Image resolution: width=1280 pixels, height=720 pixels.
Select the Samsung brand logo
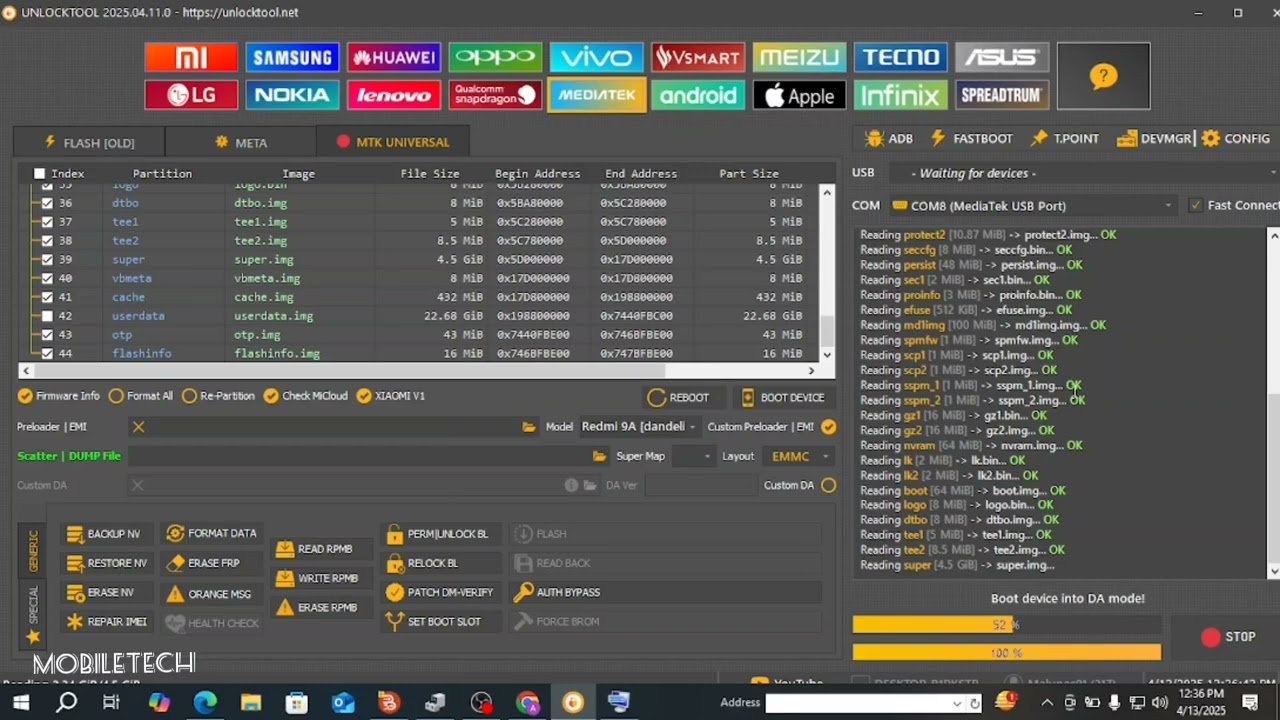pos(292,57)
